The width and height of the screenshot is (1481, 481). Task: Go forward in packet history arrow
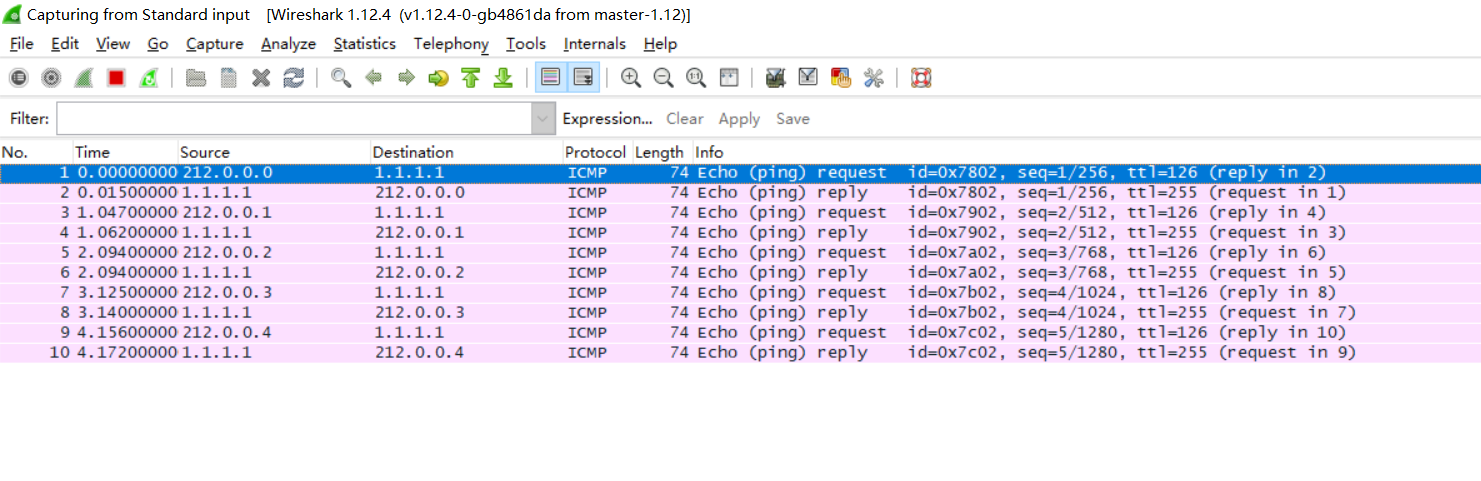click(406, 78)
